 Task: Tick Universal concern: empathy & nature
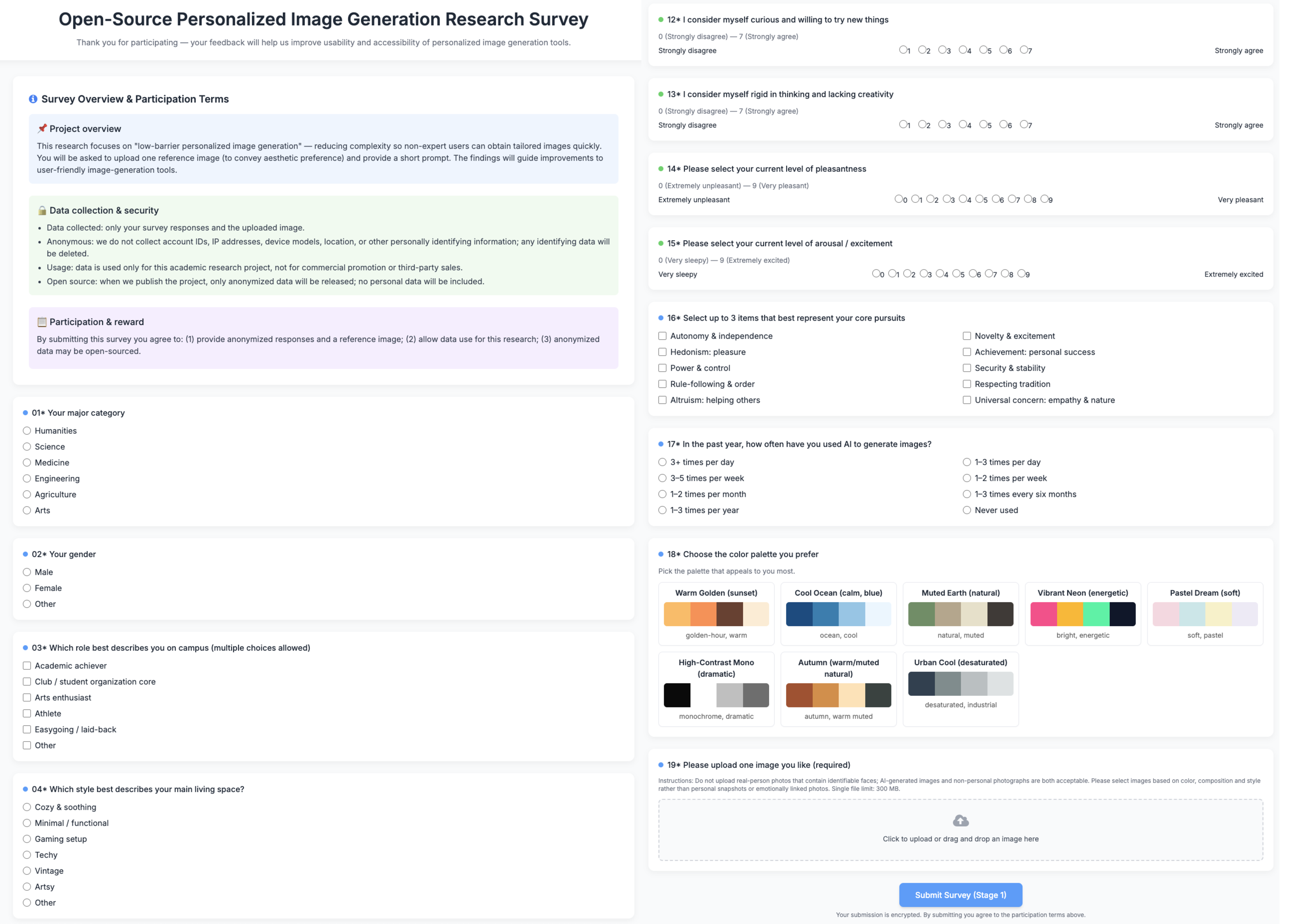(967, 400)
